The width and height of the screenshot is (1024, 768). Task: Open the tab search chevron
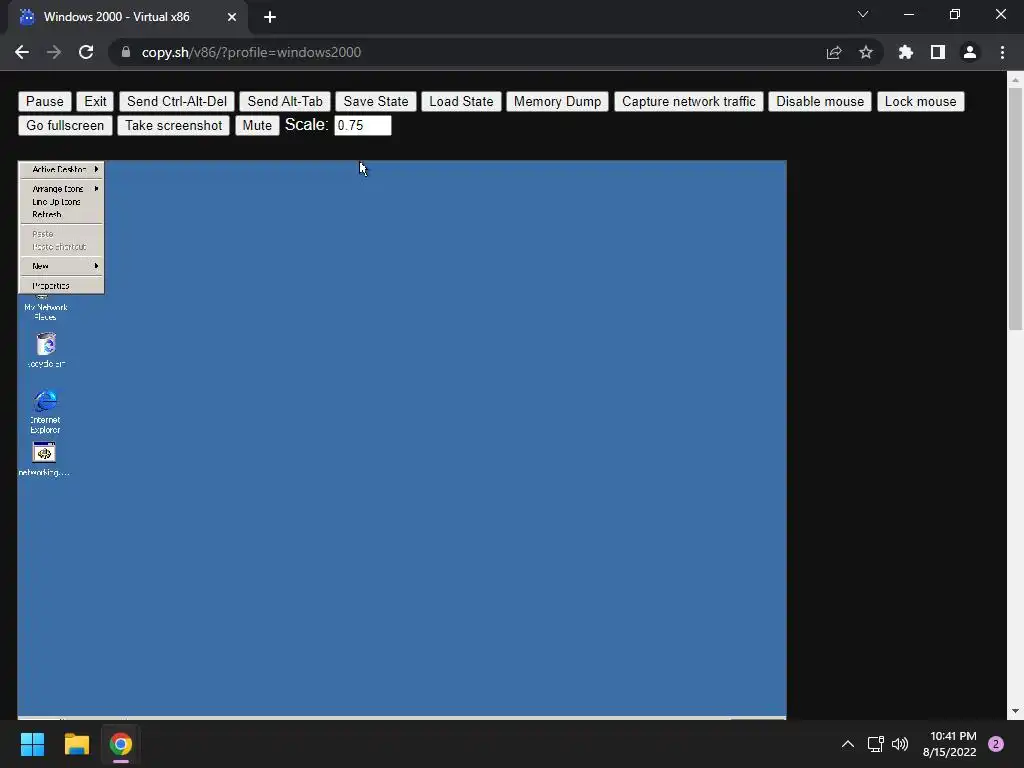[x=863, y=14]
